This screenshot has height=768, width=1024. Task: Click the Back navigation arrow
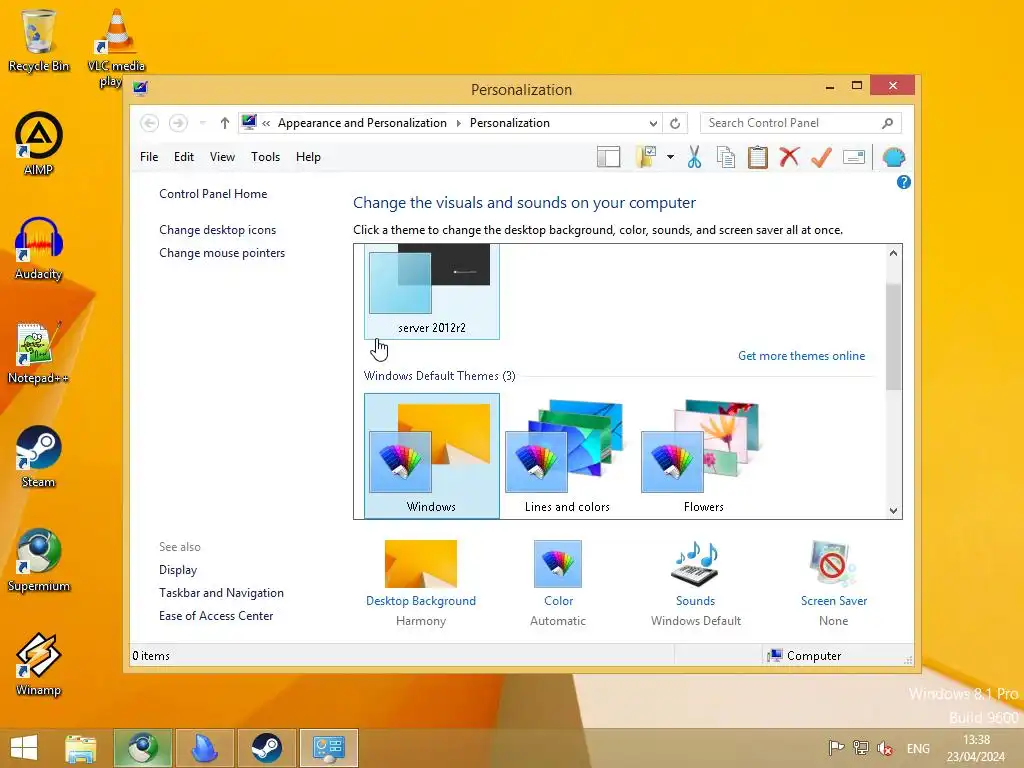point(150,123)
